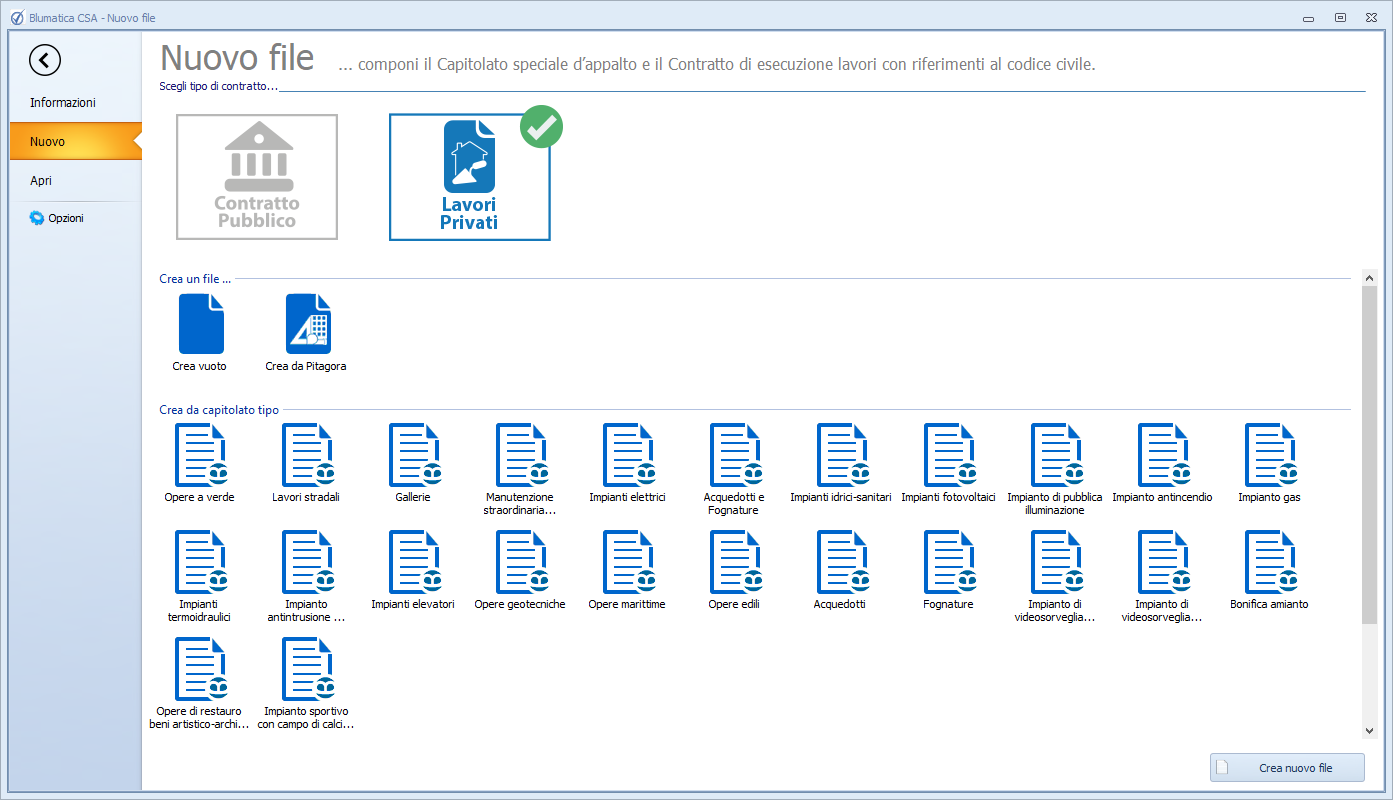The width and height of the screenshot is (1393, 800).
Task: Pick the Opere marittime template
Action: pos(627,562)
